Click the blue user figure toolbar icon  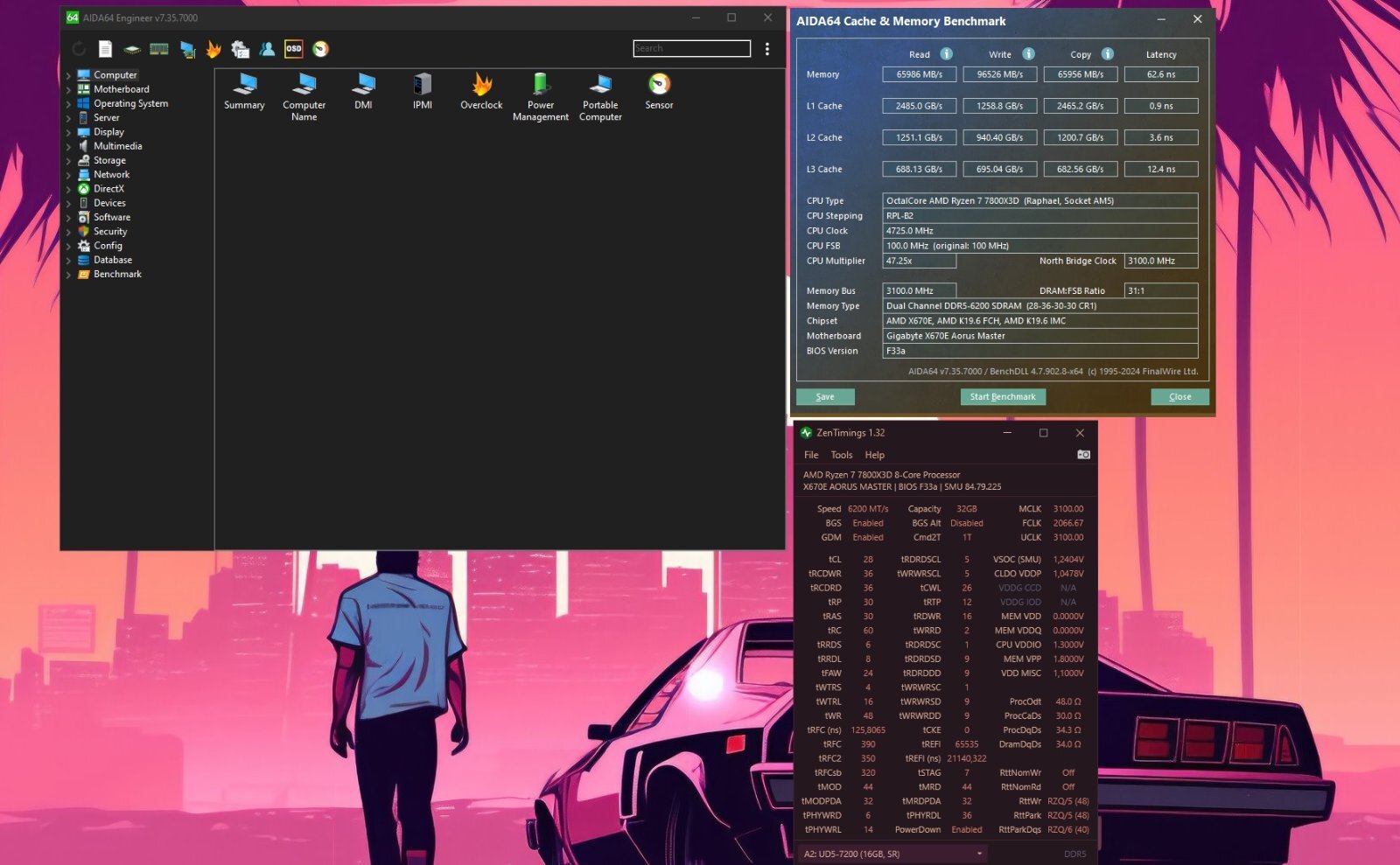tap(267, 49)
